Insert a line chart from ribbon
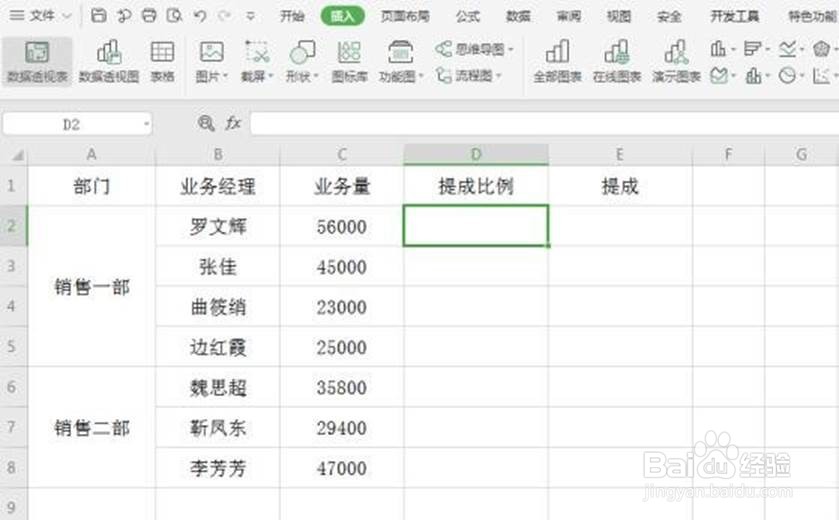This screenshot has height=520, width=839. click(790, 49)
